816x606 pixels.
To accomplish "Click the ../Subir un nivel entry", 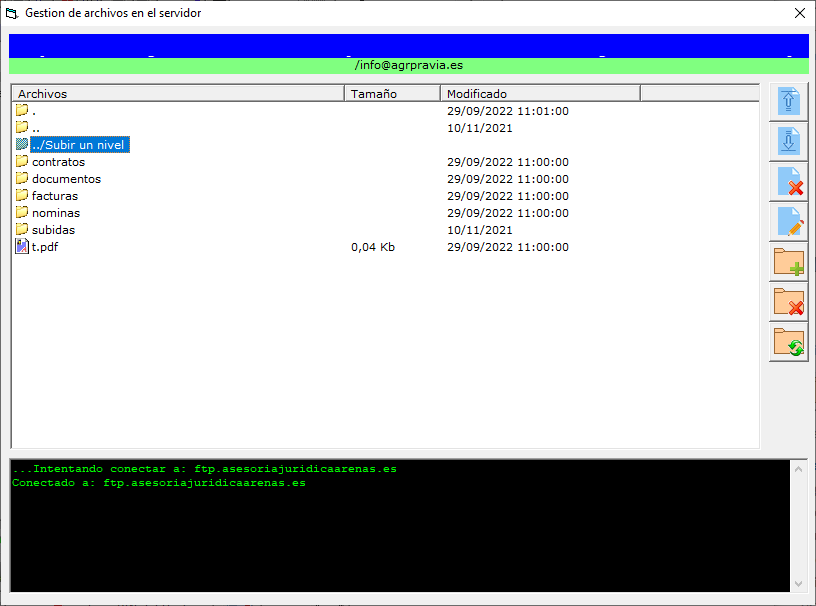I will pyautogui.click(x=78, y=145).
